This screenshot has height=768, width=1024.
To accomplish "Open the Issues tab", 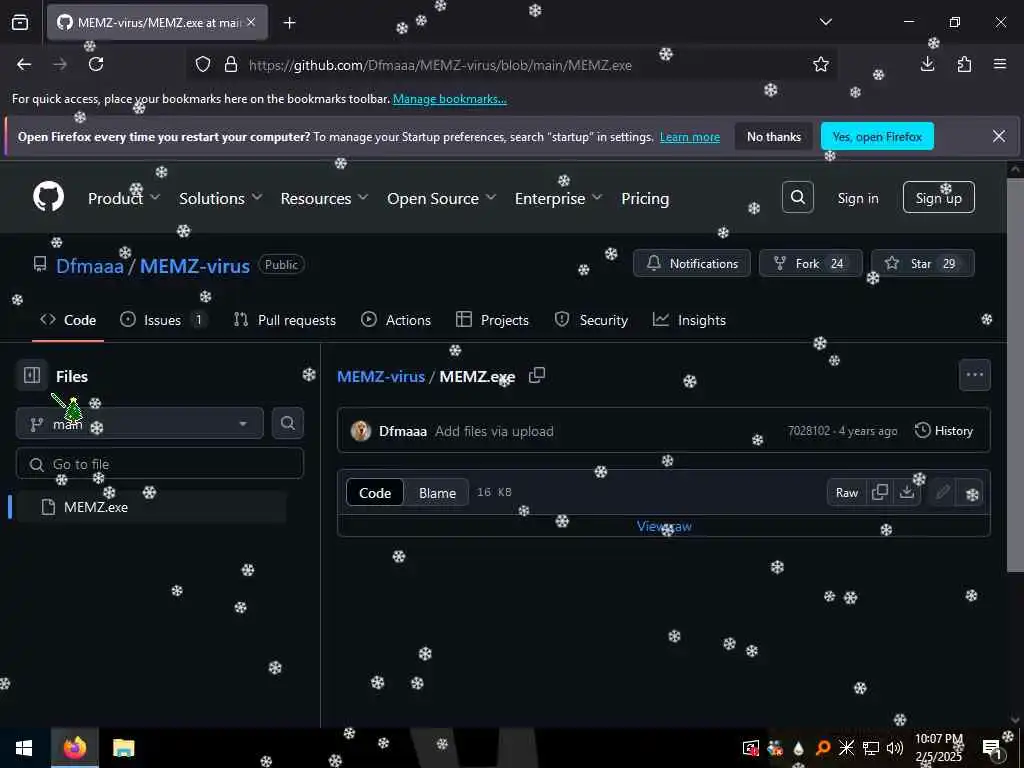I will coord(164,320).
